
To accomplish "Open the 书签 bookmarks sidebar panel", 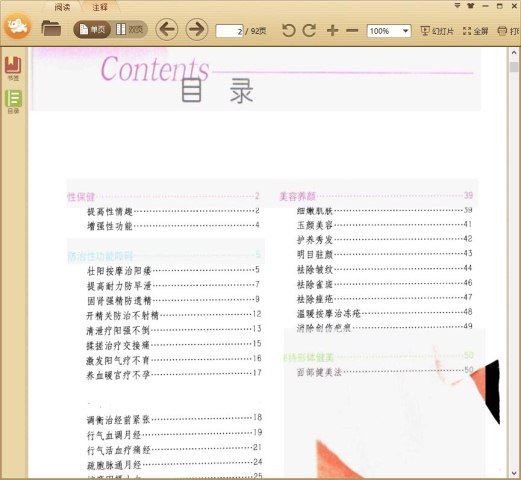I will pos(13,69).
